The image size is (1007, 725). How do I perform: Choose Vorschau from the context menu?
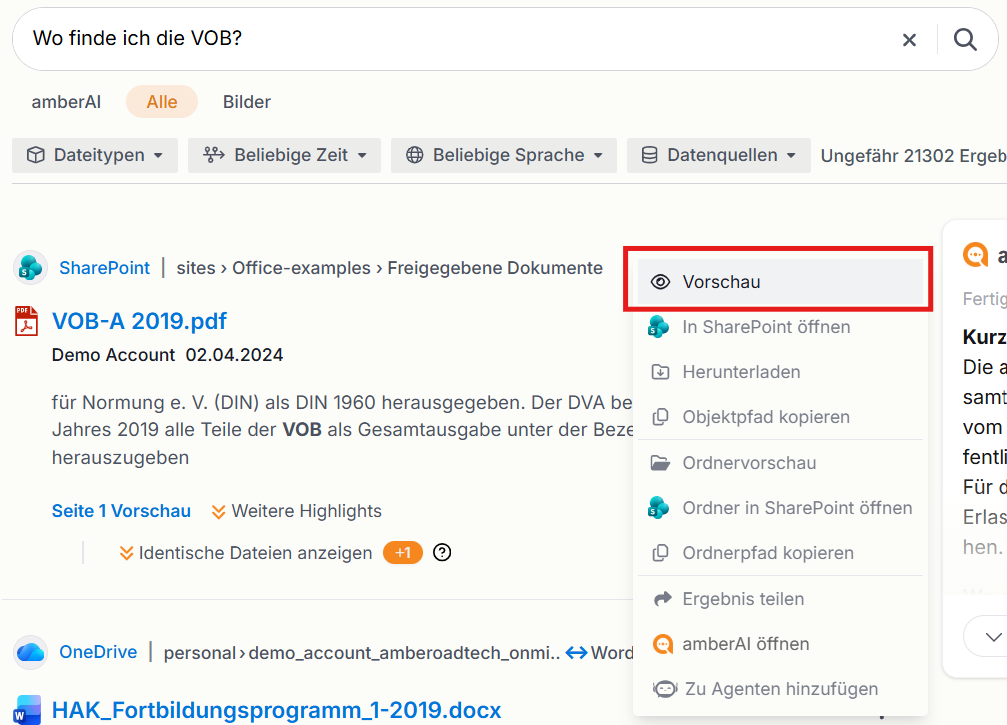pos(780,282)
